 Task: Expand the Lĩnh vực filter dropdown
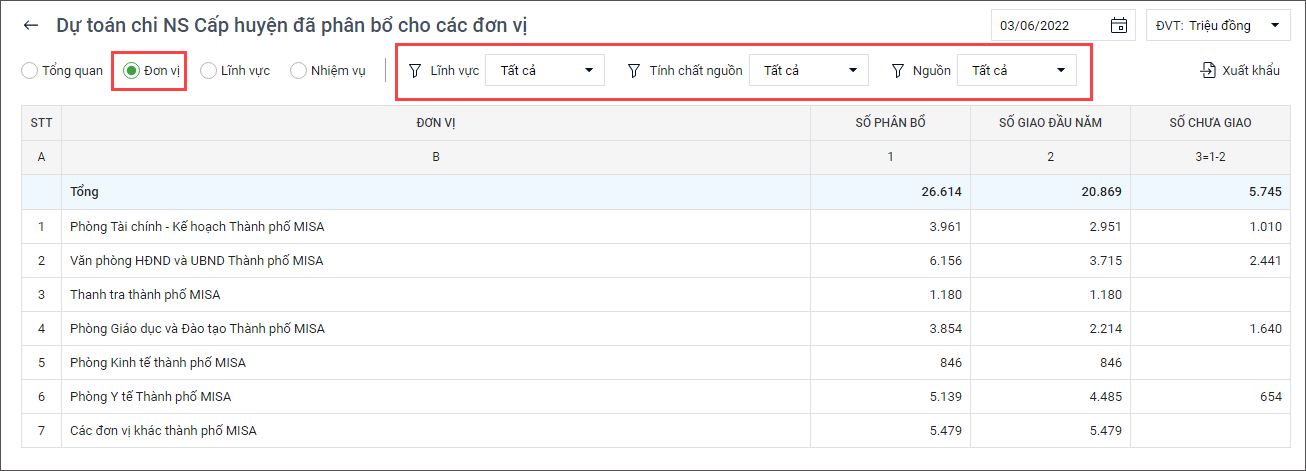pos(545,70)
